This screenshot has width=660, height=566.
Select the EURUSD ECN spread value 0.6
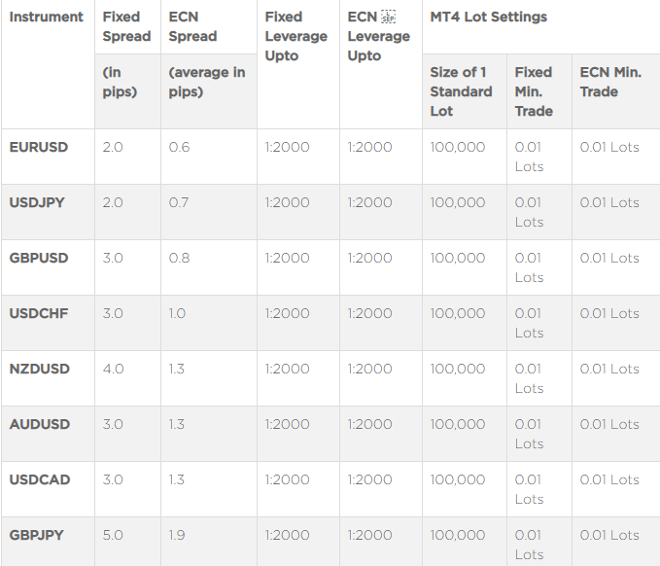click(x=179, y=147)
